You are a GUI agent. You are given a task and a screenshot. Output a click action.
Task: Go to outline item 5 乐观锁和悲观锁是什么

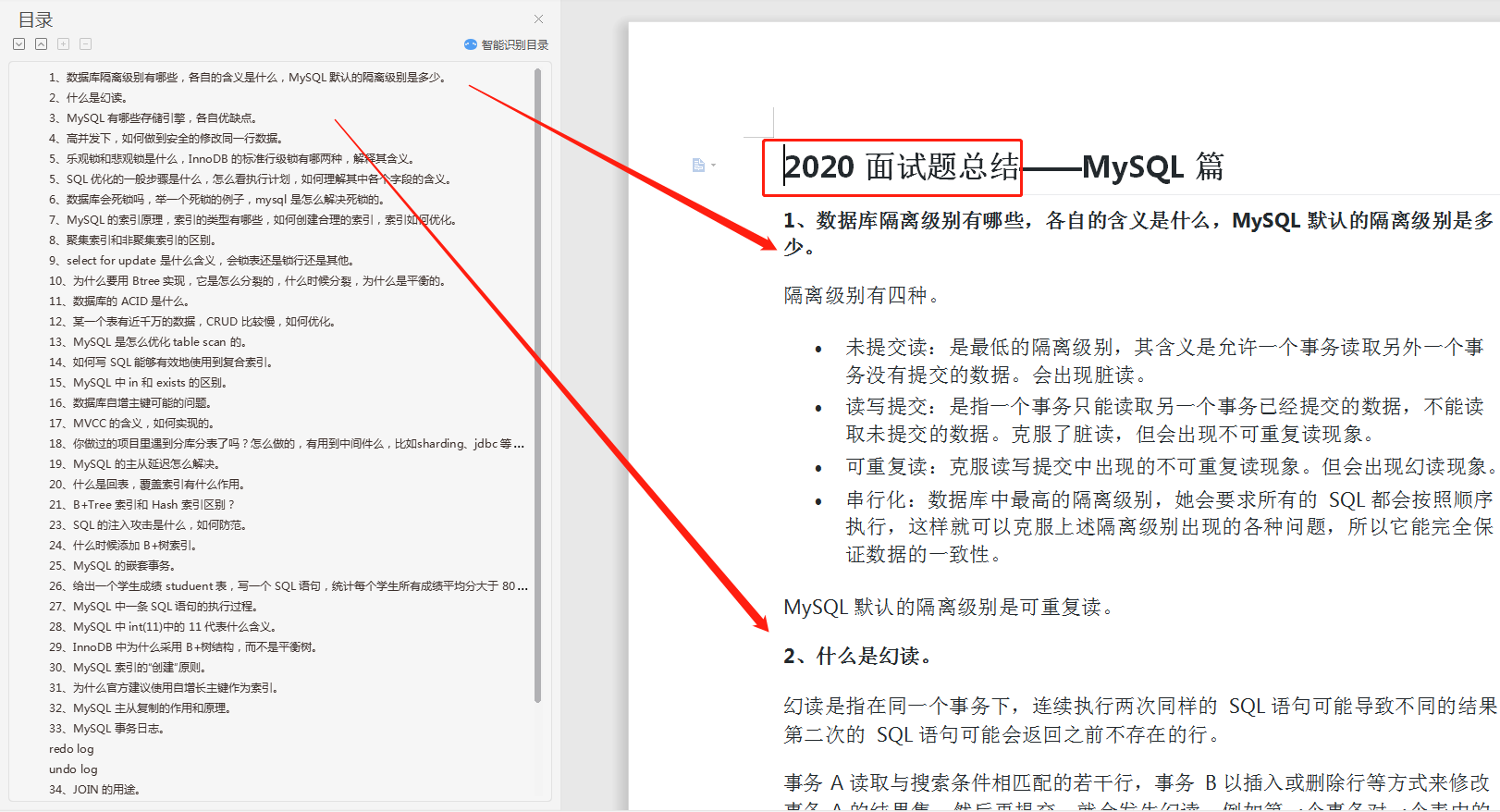pyautogui.click(x=233, y=159)
